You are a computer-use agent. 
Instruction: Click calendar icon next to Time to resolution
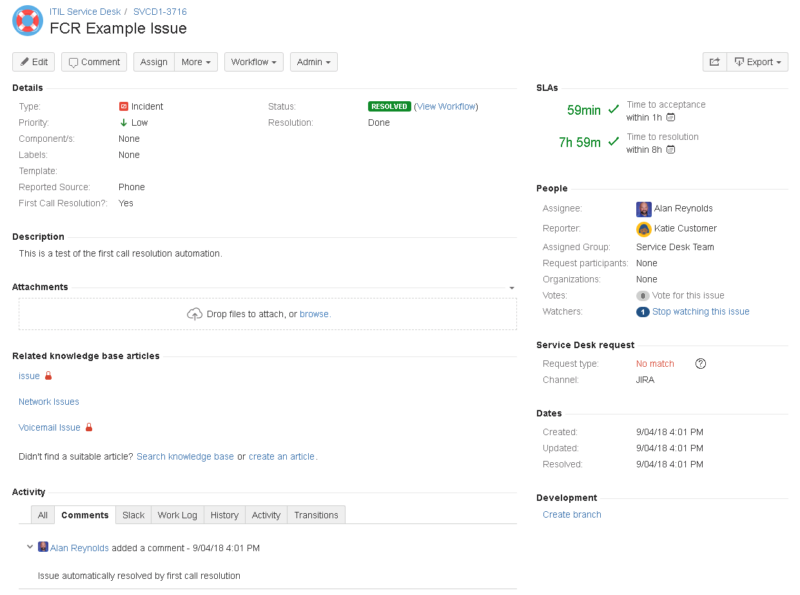point(671,150)
